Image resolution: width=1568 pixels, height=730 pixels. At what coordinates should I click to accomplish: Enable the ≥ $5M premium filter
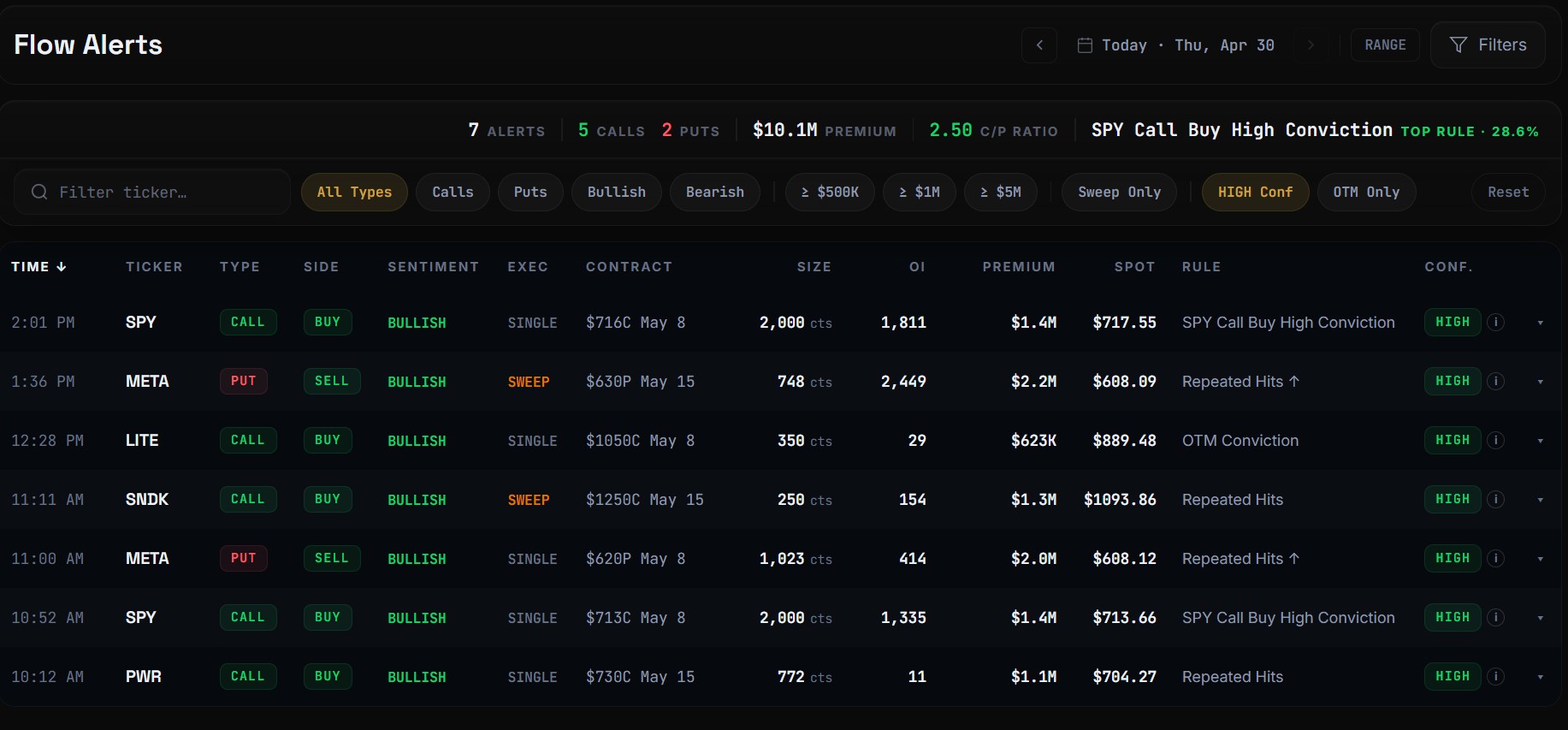[x=1001, y=192]
